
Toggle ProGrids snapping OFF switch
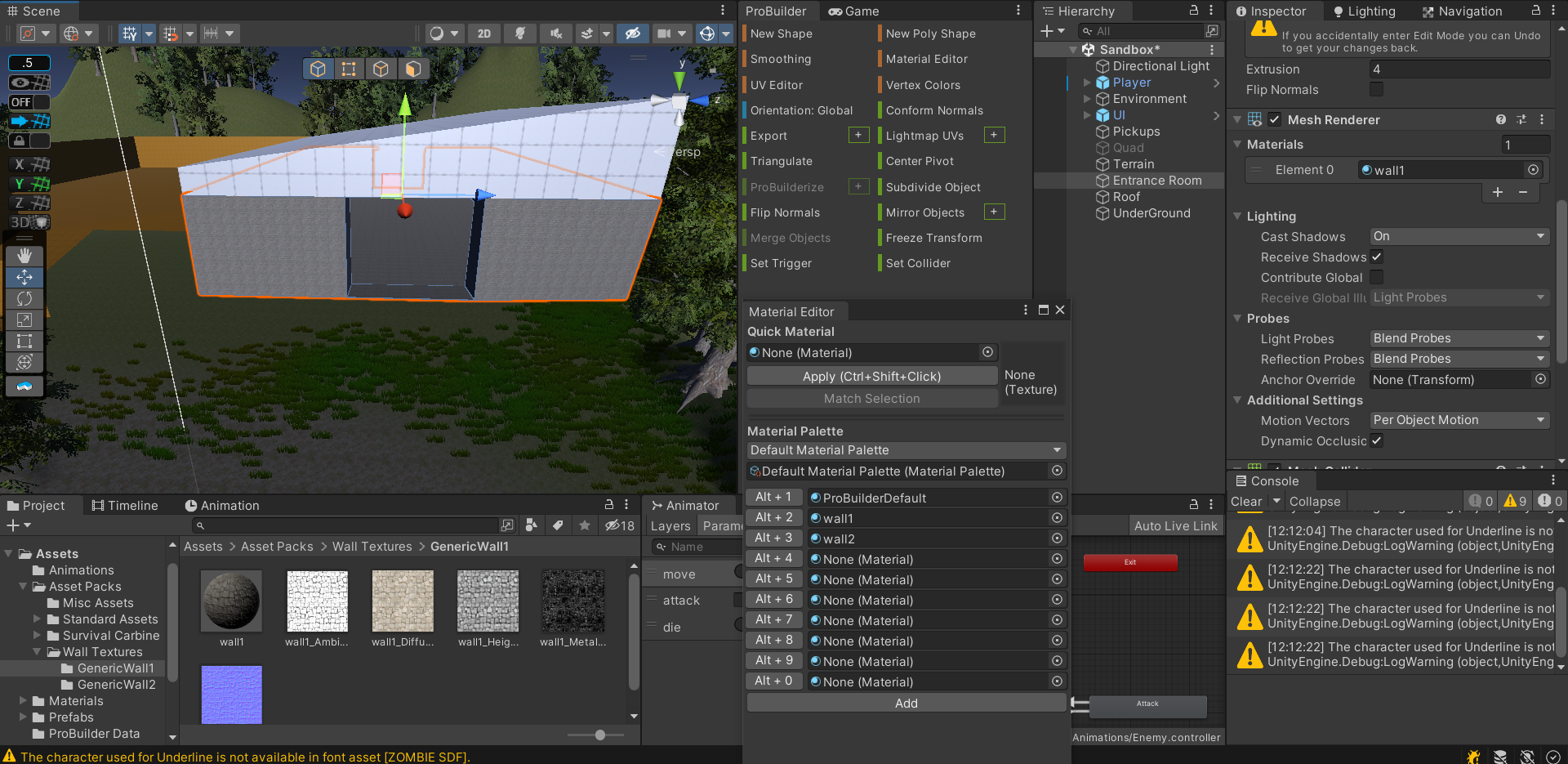pyautogui.click(x=29, y=102)
